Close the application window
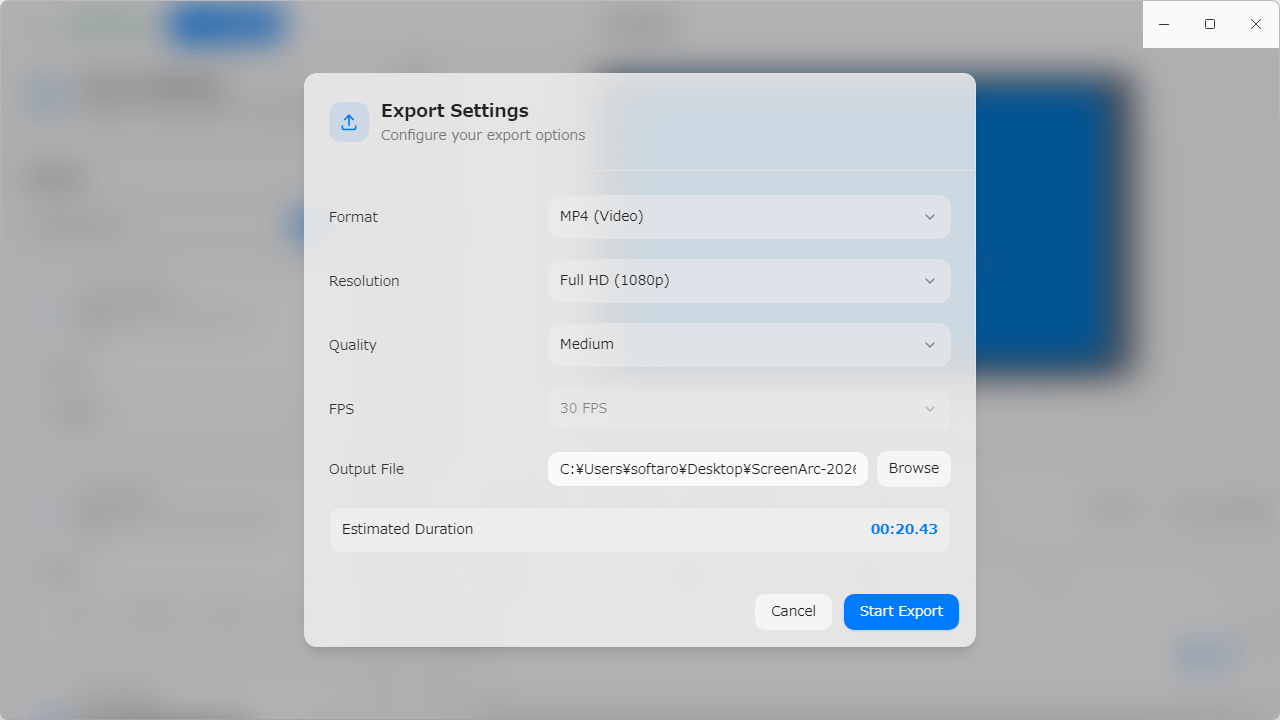This screenshot has width=1280, height=720. (1256, 24)
